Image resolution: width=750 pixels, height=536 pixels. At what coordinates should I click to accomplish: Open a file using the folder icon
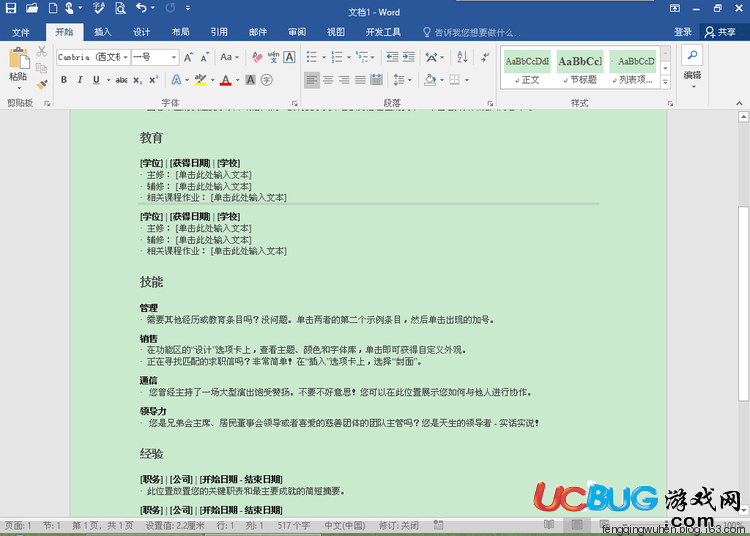click(x=32, y=8)
